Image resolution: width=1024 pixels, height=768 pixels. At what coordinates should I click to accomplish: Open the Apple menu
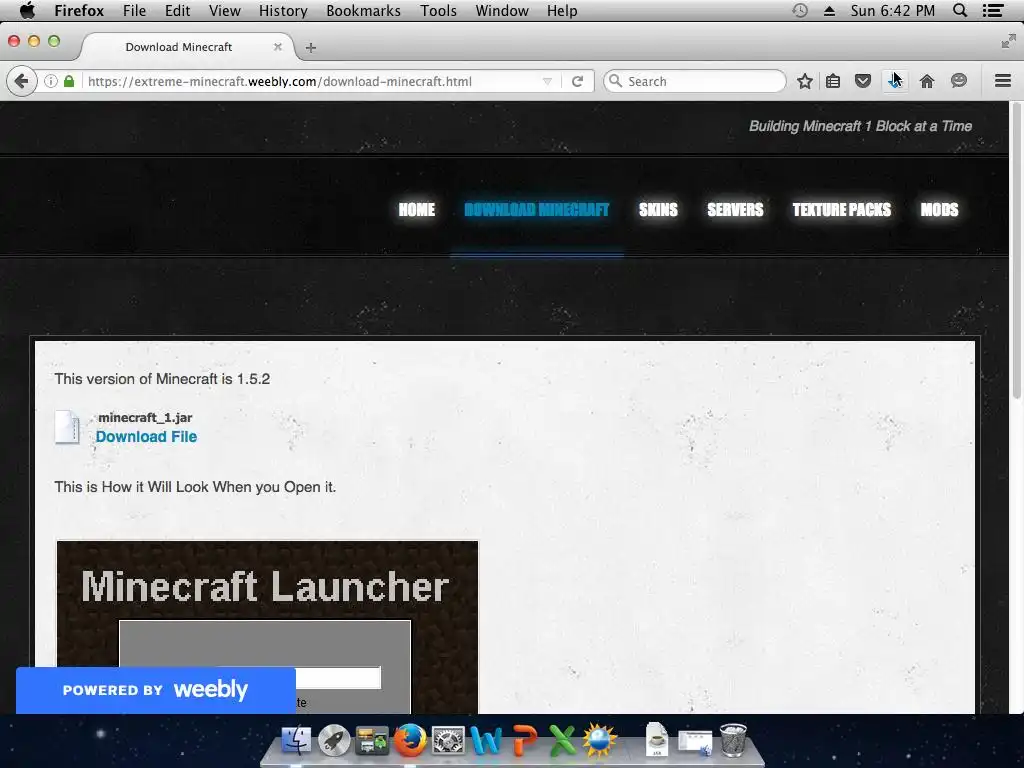27,10
